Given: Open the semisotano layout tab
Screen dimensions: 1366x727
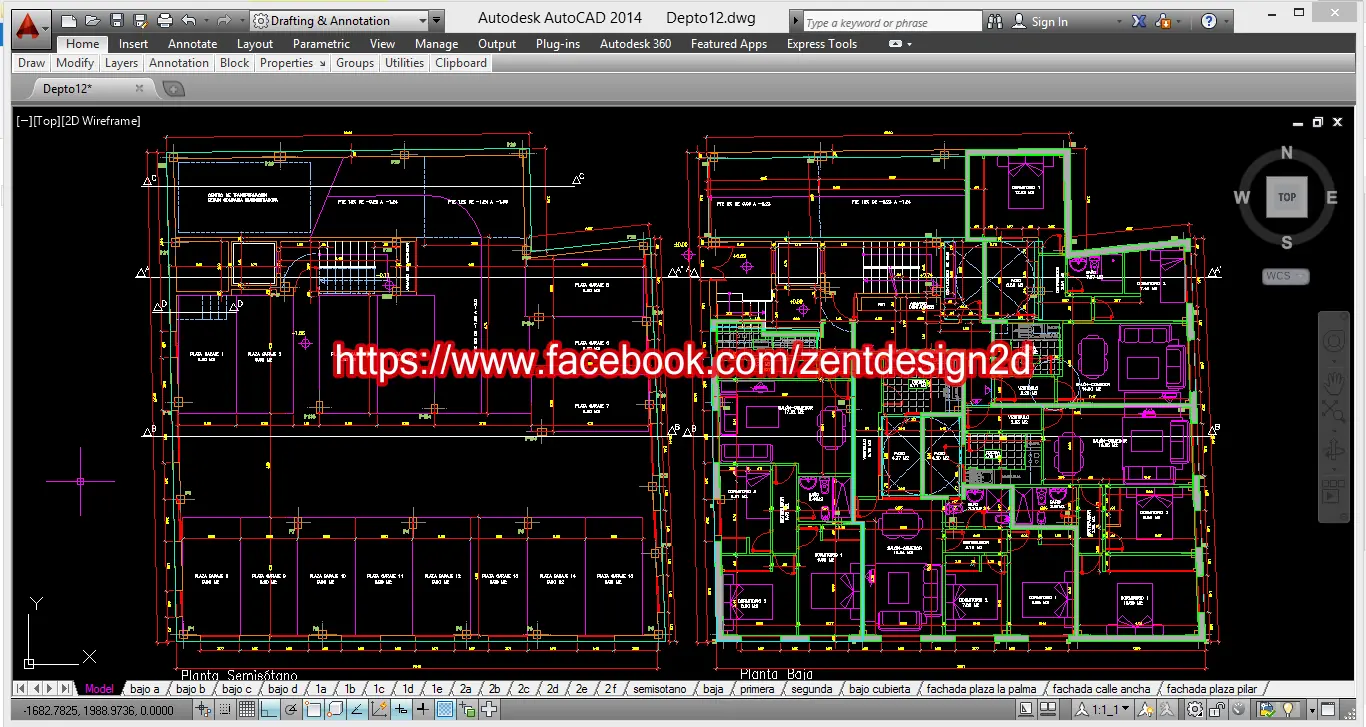Looking at the screenshot, I should point(659,689).
